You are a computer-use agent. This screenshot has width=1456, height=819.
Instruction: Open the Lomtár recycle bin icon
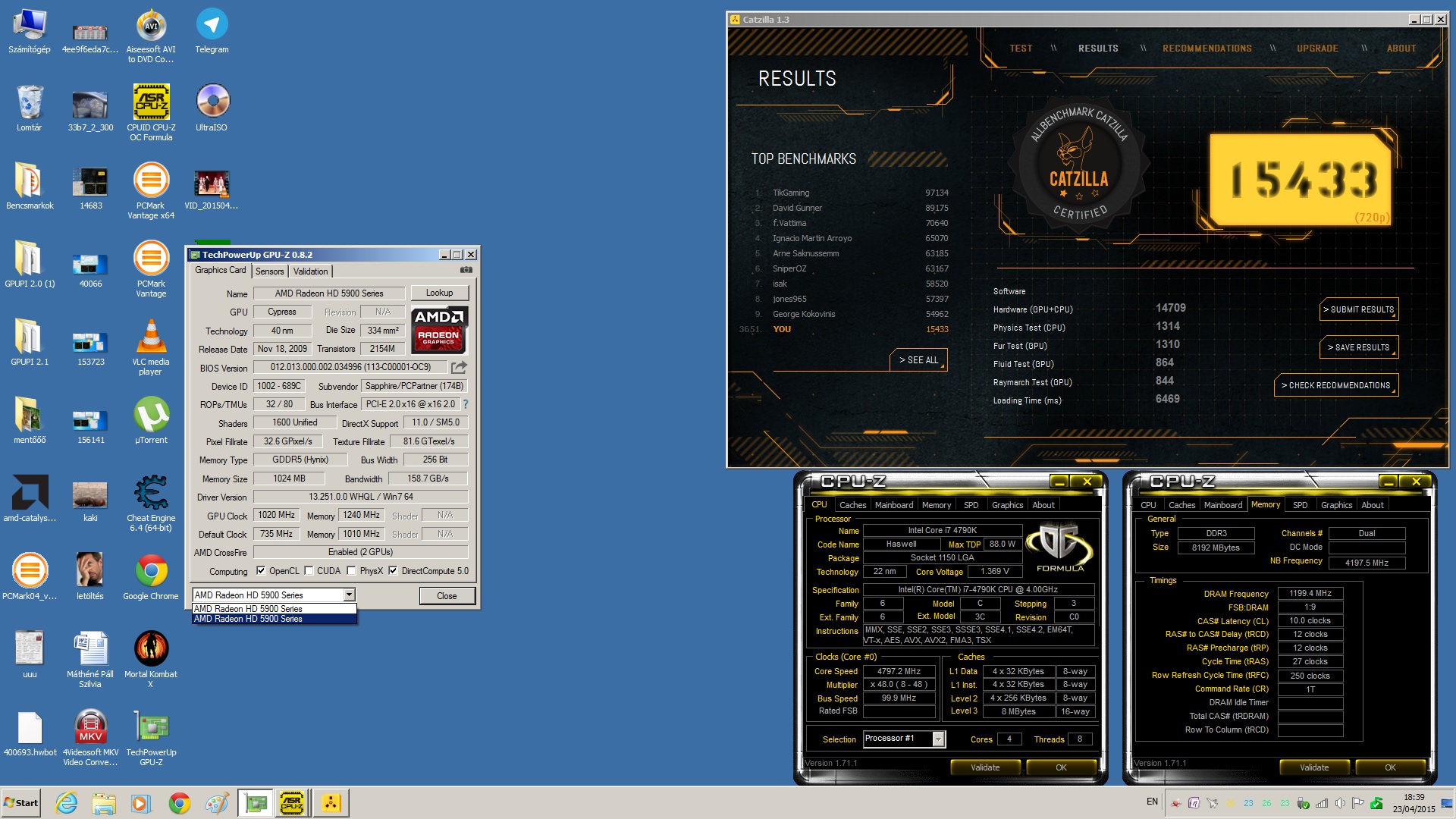click(29, 108)
